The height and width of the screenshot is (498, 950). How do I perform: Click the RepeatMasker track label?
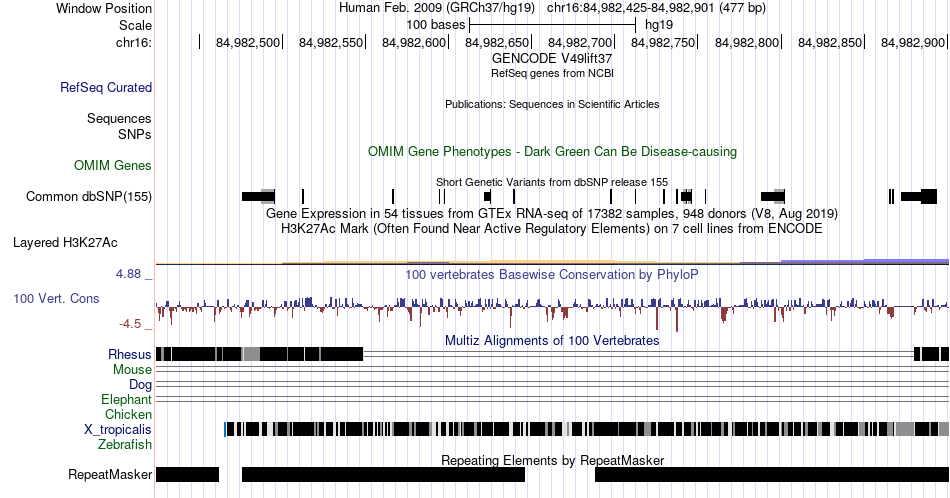pyautogui.click(x=110, y=474)
